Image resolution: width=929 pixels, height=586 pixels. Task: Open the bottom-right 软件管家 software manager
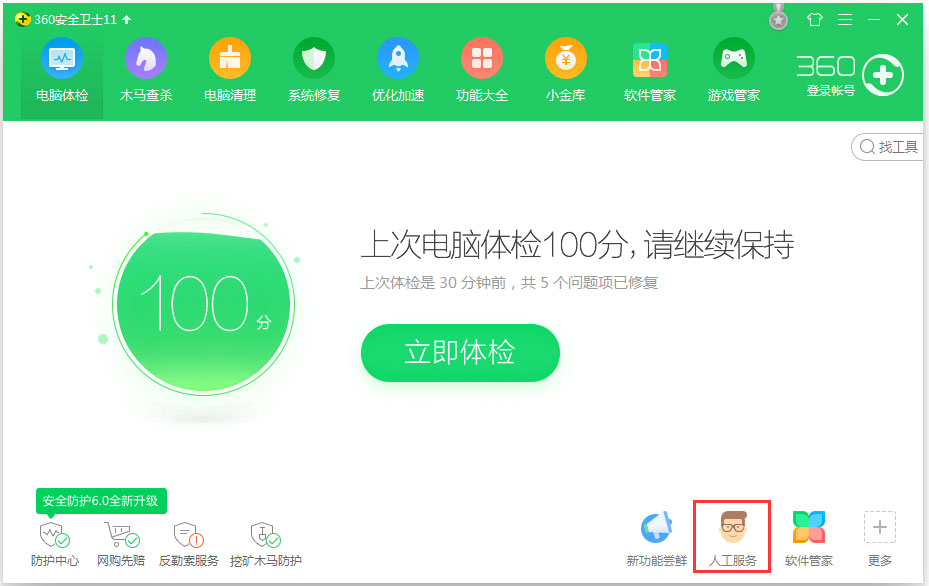click(808, 537)
